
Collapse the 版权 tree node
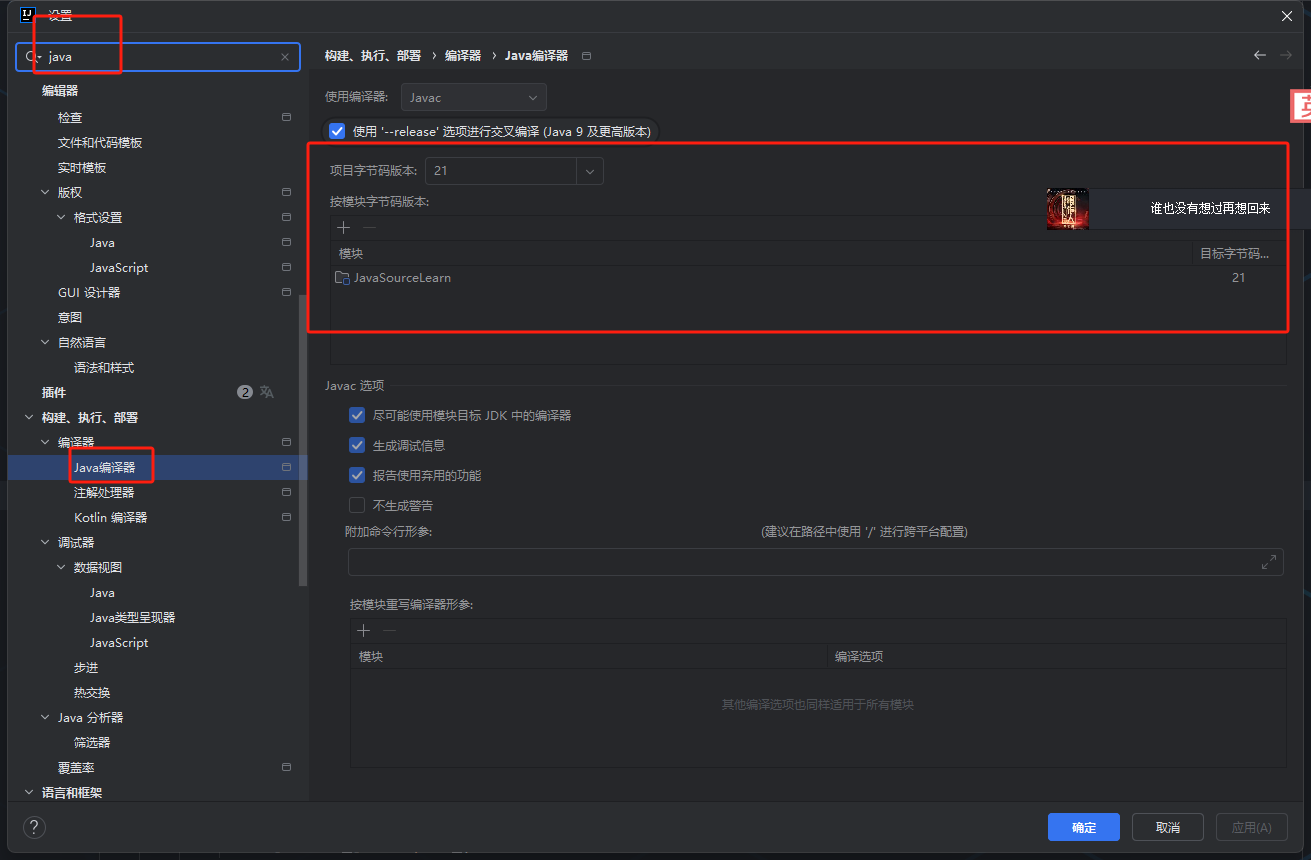45,192
